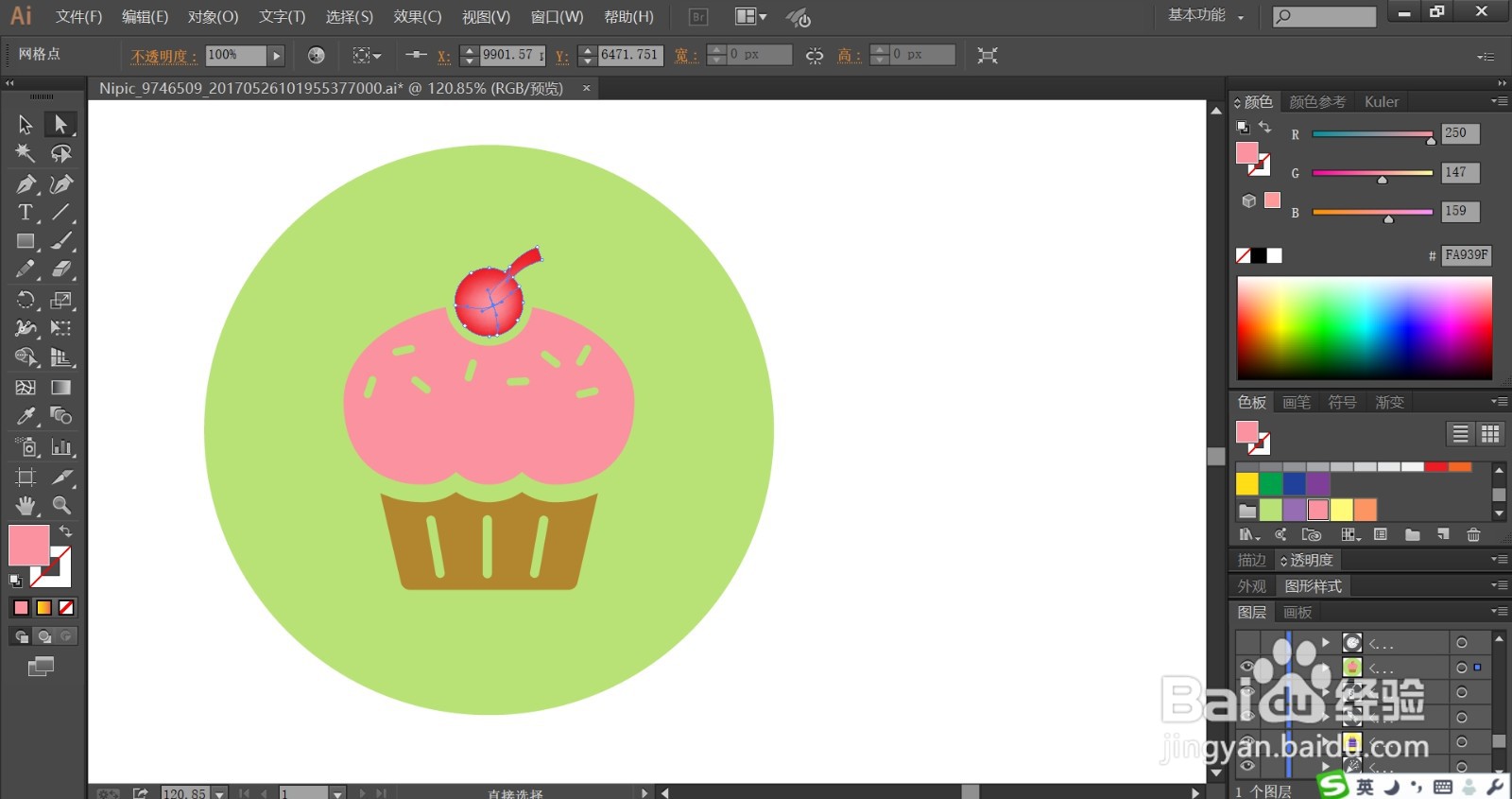
Task: Choose the Lasso tool
Action: [x=60, y=153]
